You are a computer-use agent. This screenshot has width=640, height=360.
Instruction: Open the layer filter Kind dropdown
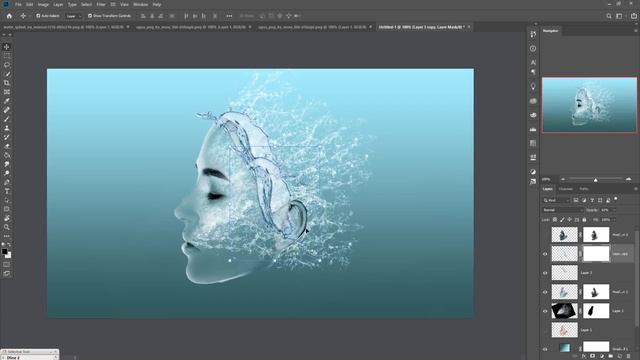click(x=556, y=200)
